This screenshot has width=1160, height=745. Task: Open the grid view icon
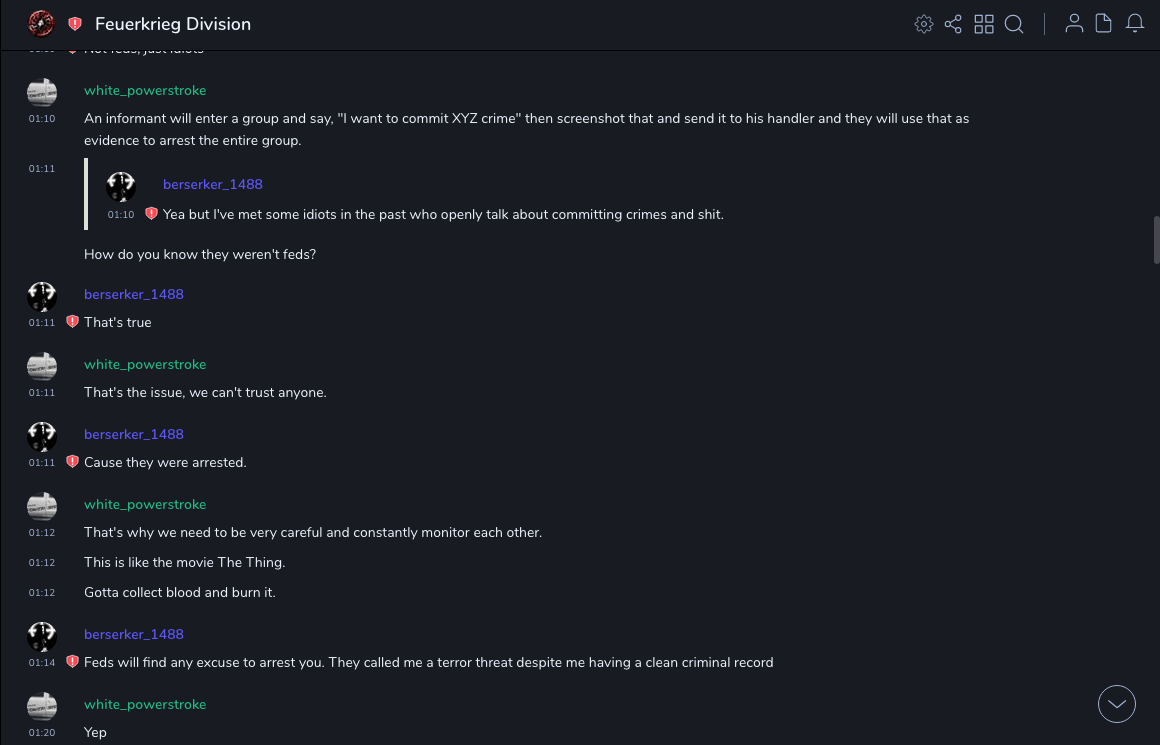coord(984,24)
